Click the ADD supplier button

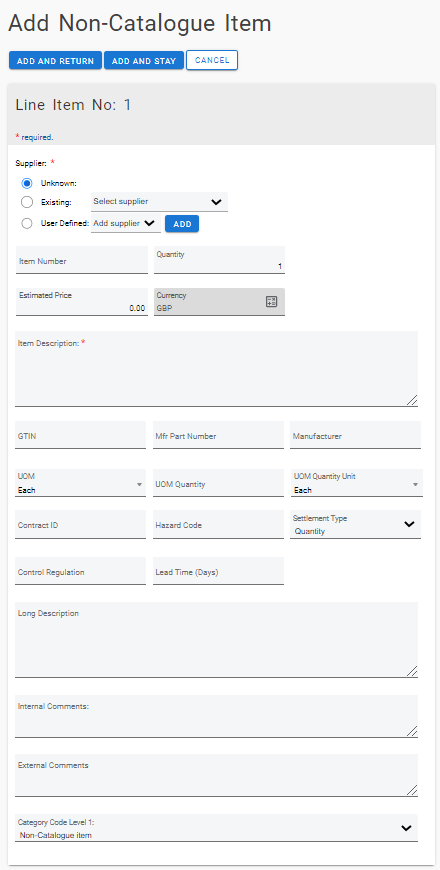(x=182, y=224)
